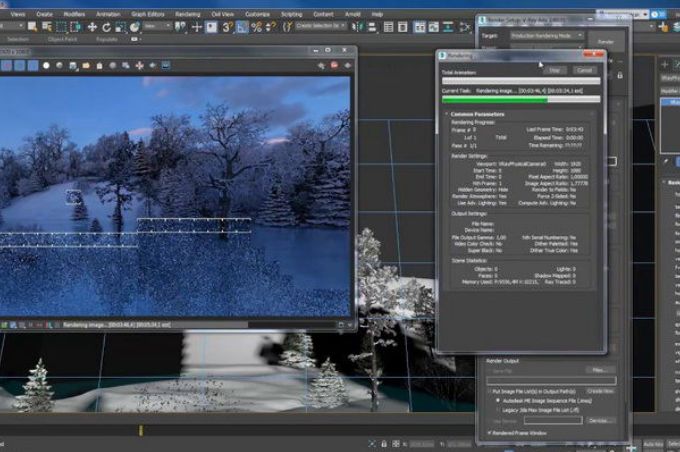Image resolution: width=680 pixels, height=452 pixels.
Task: Click the Select and Manipulate crosshair icon
Action: coord(197,27)
